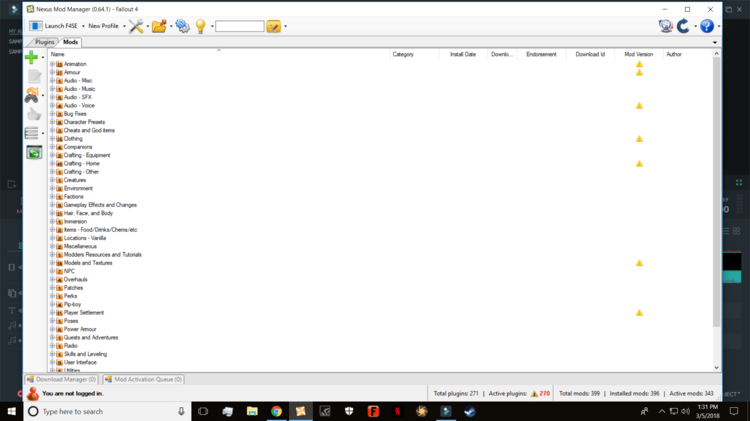750x421 pixels.
Task: Click the warning icon on Audio - Voice row
Action: tap(639, 106)
